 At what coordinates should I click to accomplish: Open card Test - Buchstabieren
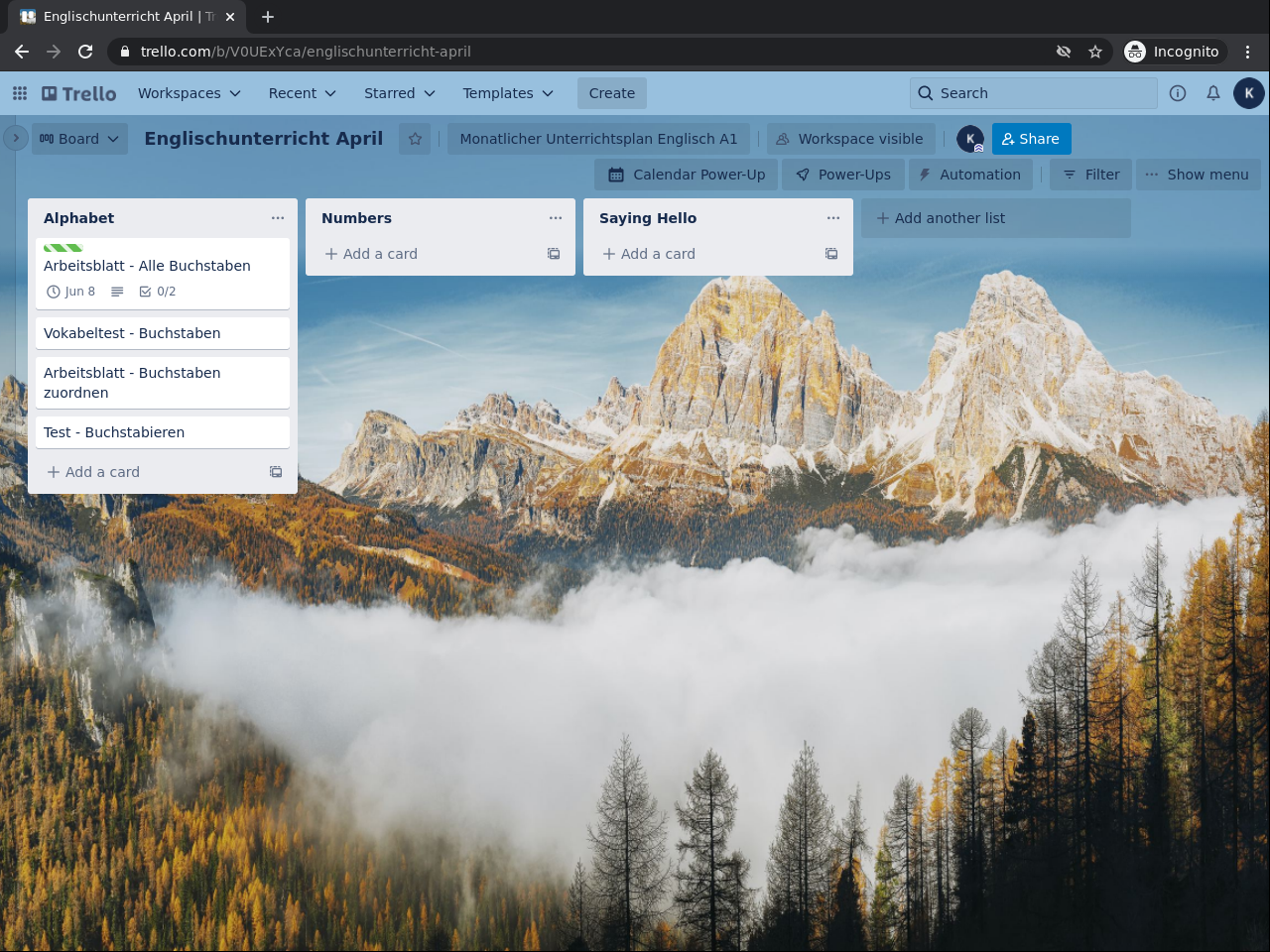pos(163,432)
